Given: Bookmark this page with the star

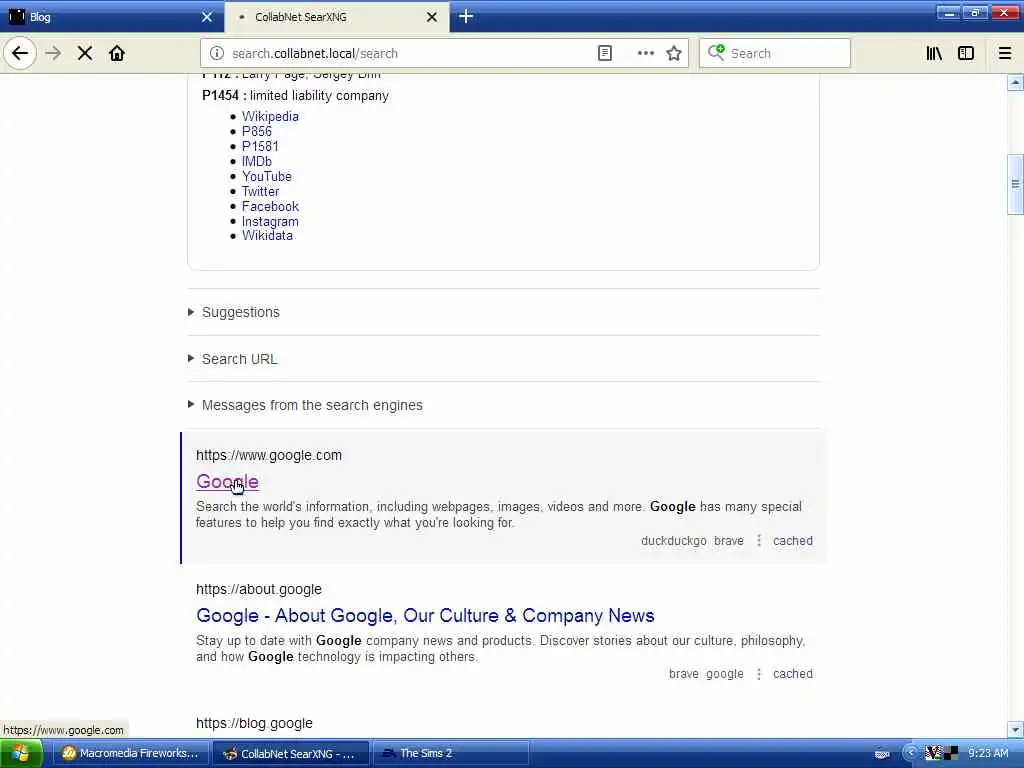Looking at the screenshot, I should tap(674, 53).
